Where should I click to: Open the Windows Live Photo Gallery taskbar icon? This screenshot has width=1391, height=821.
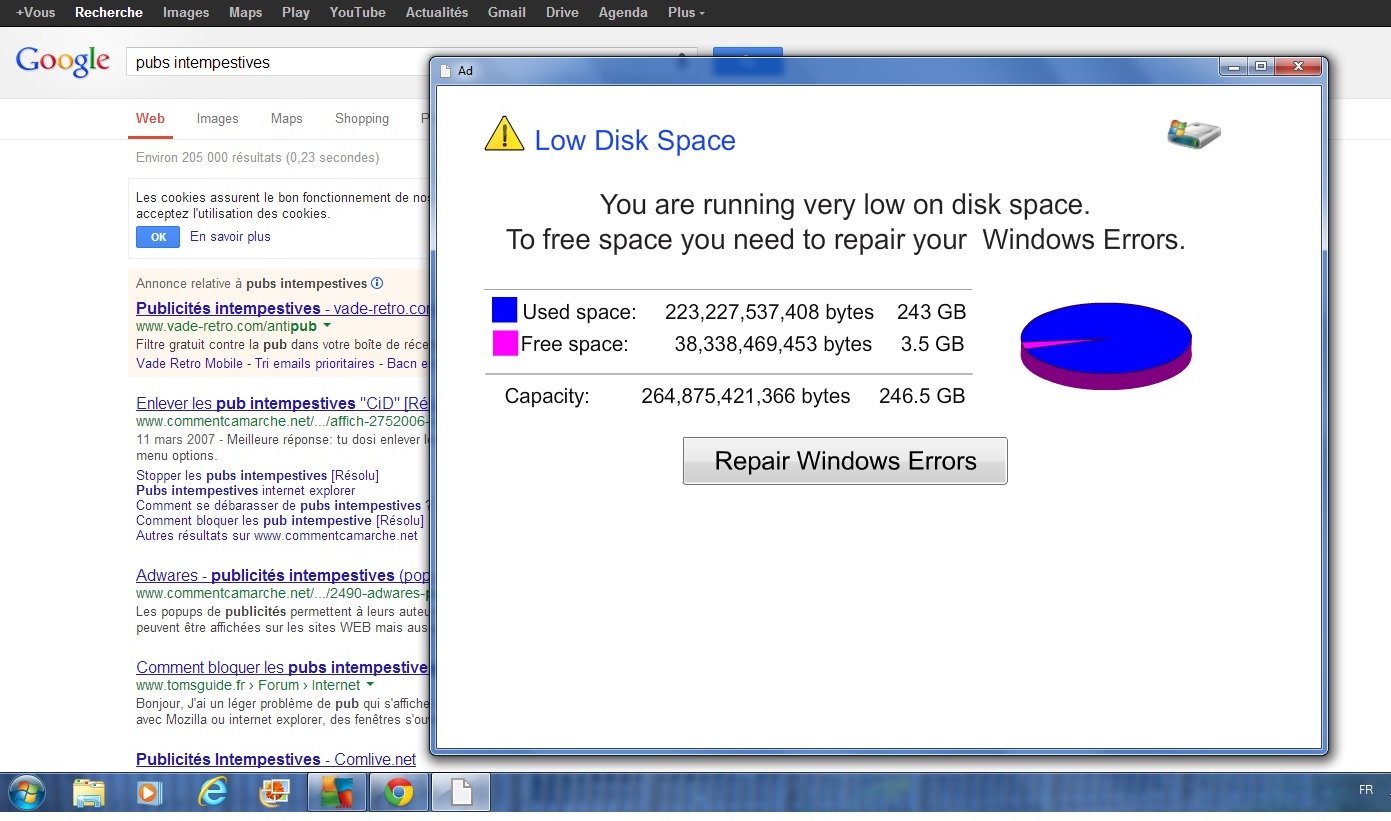tap(274, 793)
